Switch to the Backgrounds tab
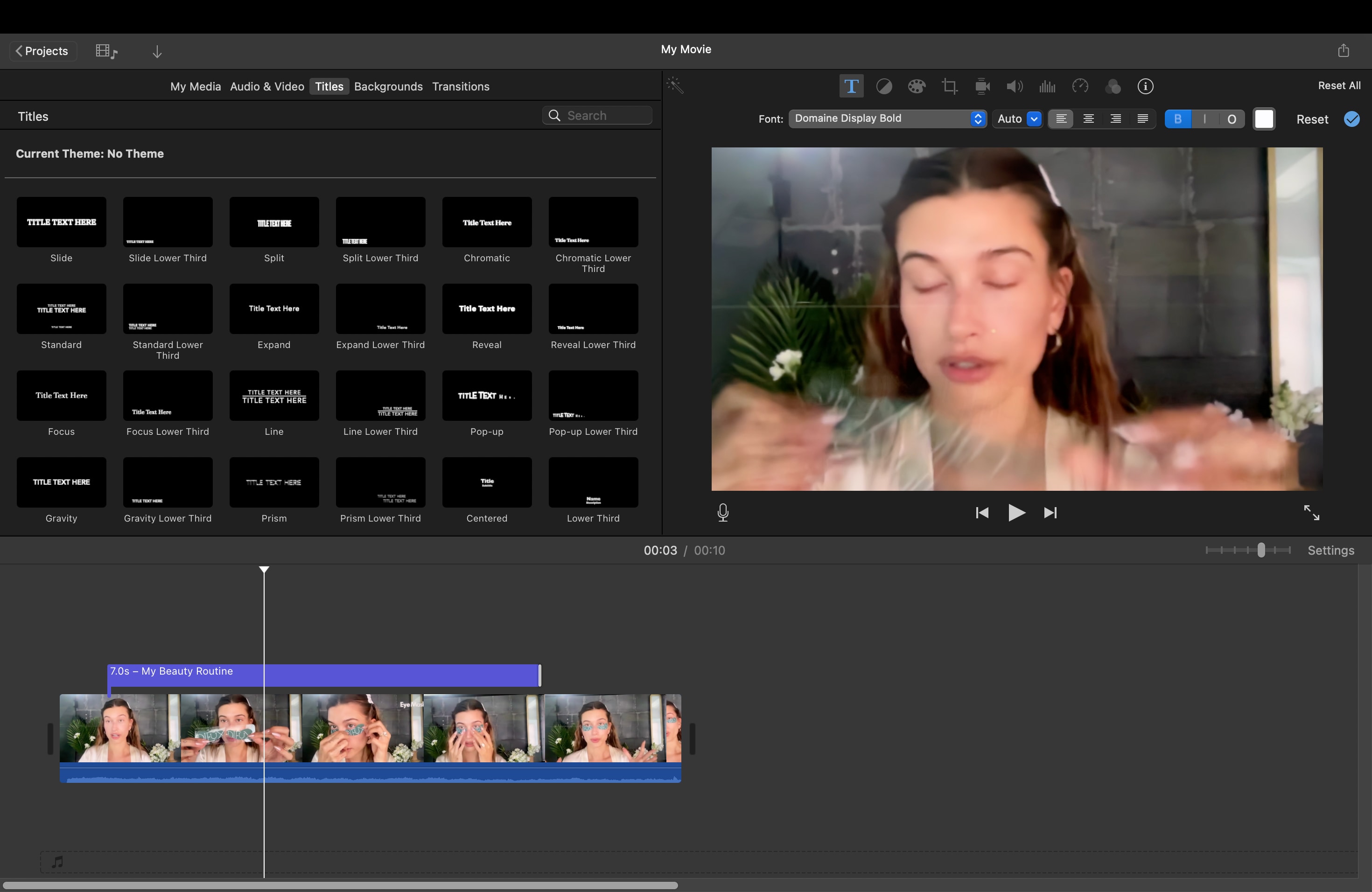Image resolution: width=1372 pixels, height=892 pixels. [x=388, y=86]
